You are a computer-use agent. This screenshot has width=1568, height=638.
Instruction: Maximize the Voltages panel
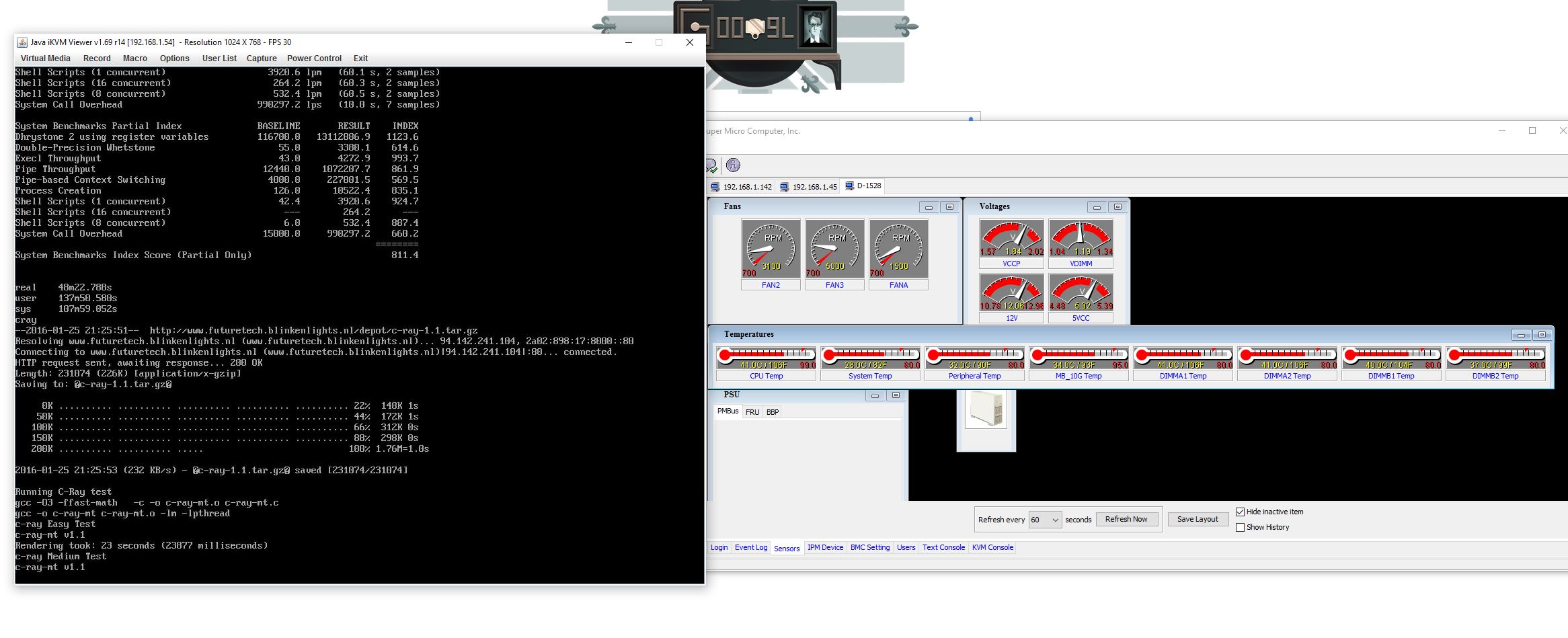1118,207
